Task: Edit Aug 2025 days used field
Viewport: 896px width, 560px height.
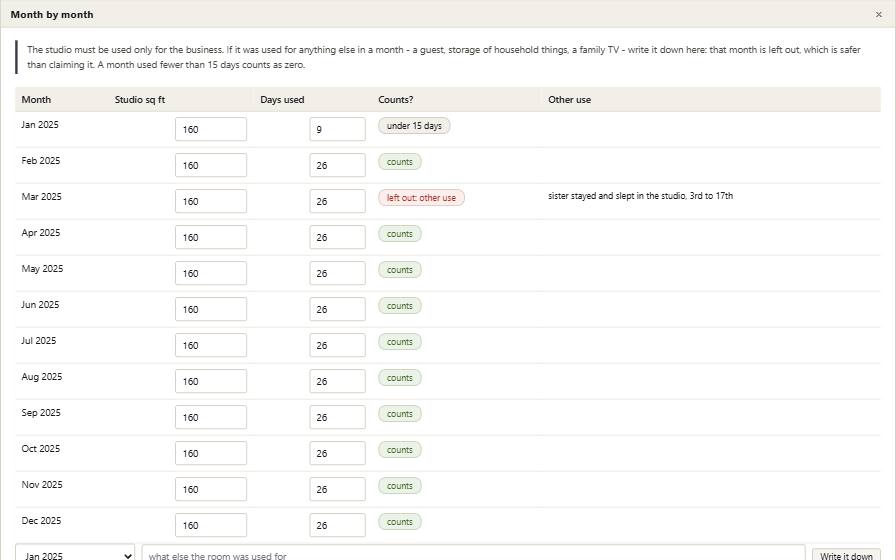Action: coord(337,381)
